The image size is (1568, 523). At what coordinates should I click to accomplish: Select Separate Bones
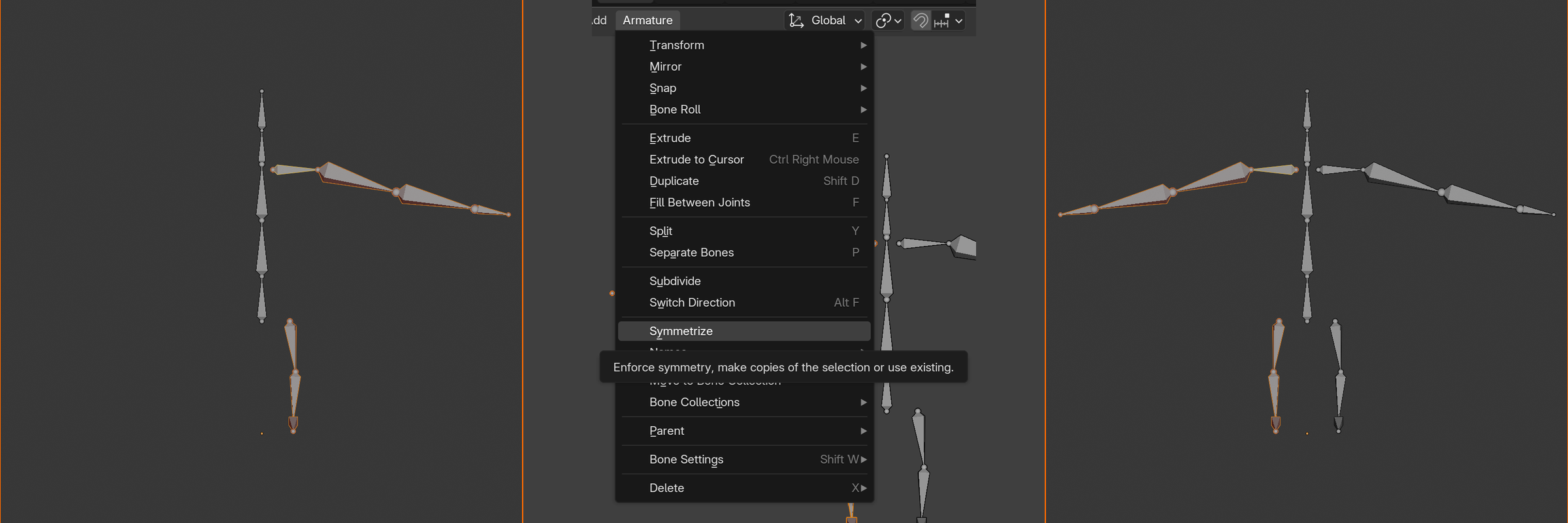[744, 252]
